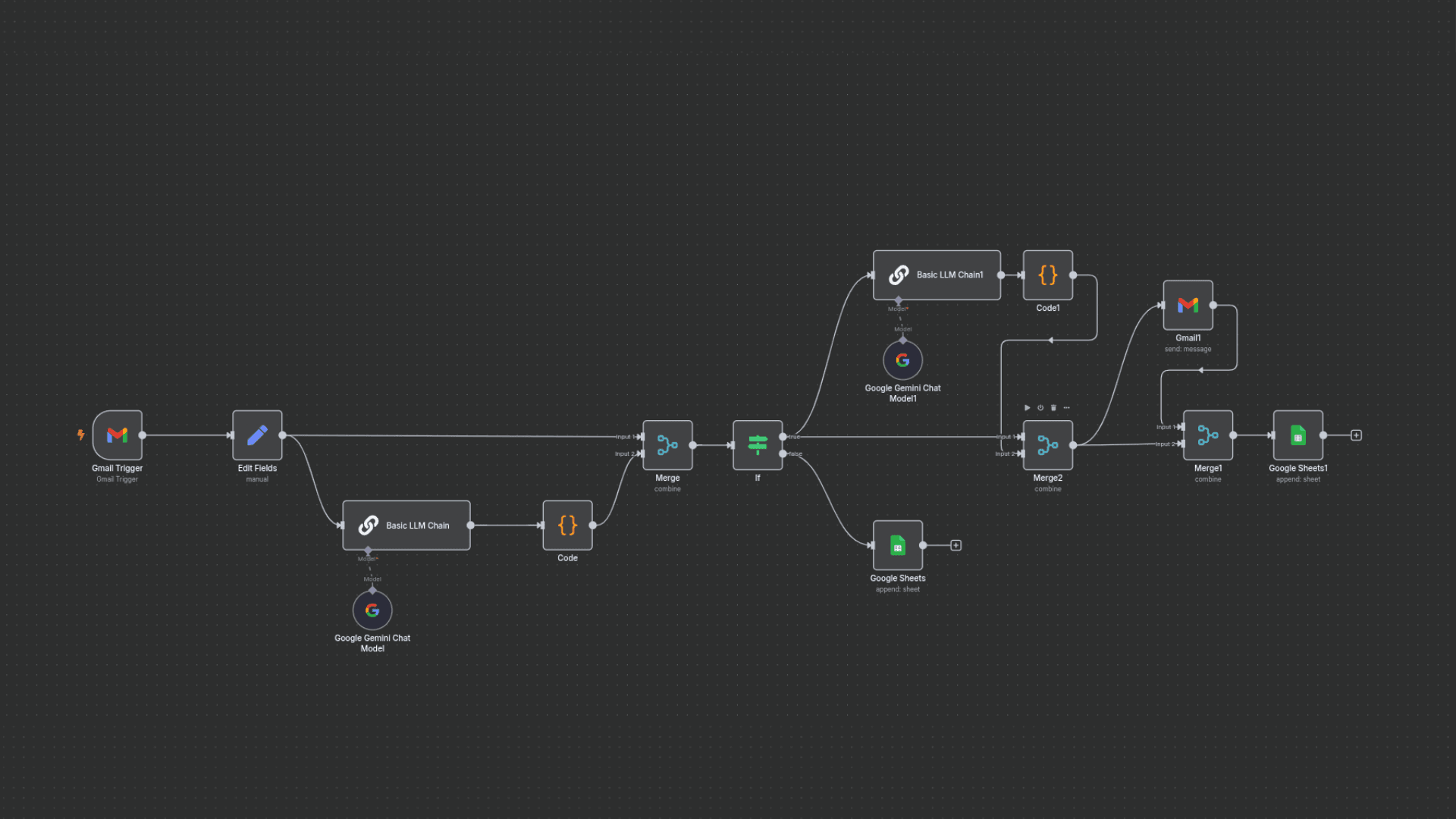Open the Basic LLM Chain node

pyautogui.click(x=406, y=525)
